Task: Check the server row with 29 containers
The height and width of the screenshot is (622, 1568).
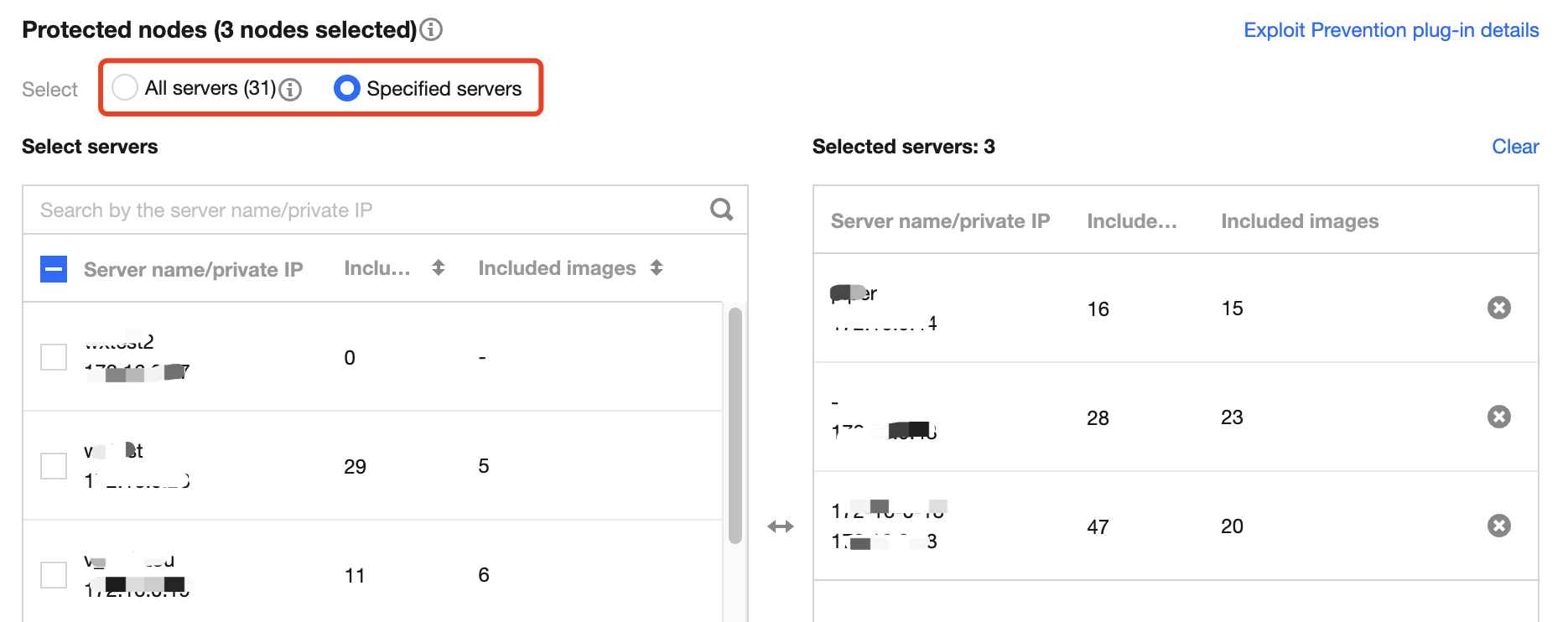Action: point(54,466)
